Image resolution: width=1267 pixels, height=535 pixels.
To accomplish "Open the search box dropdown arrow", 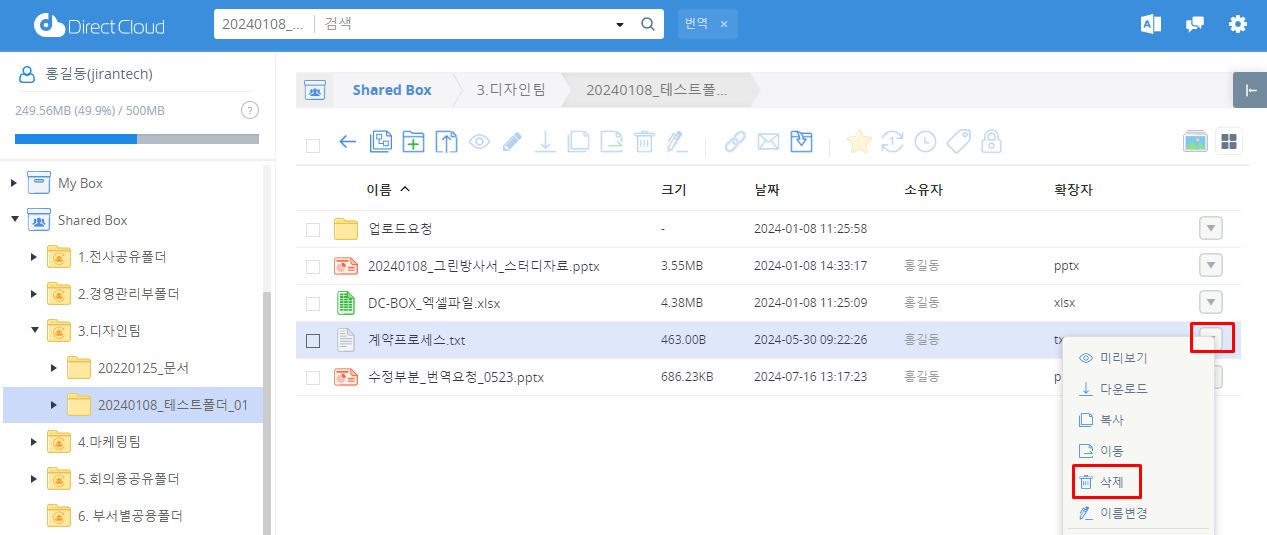I will [620, 24].
